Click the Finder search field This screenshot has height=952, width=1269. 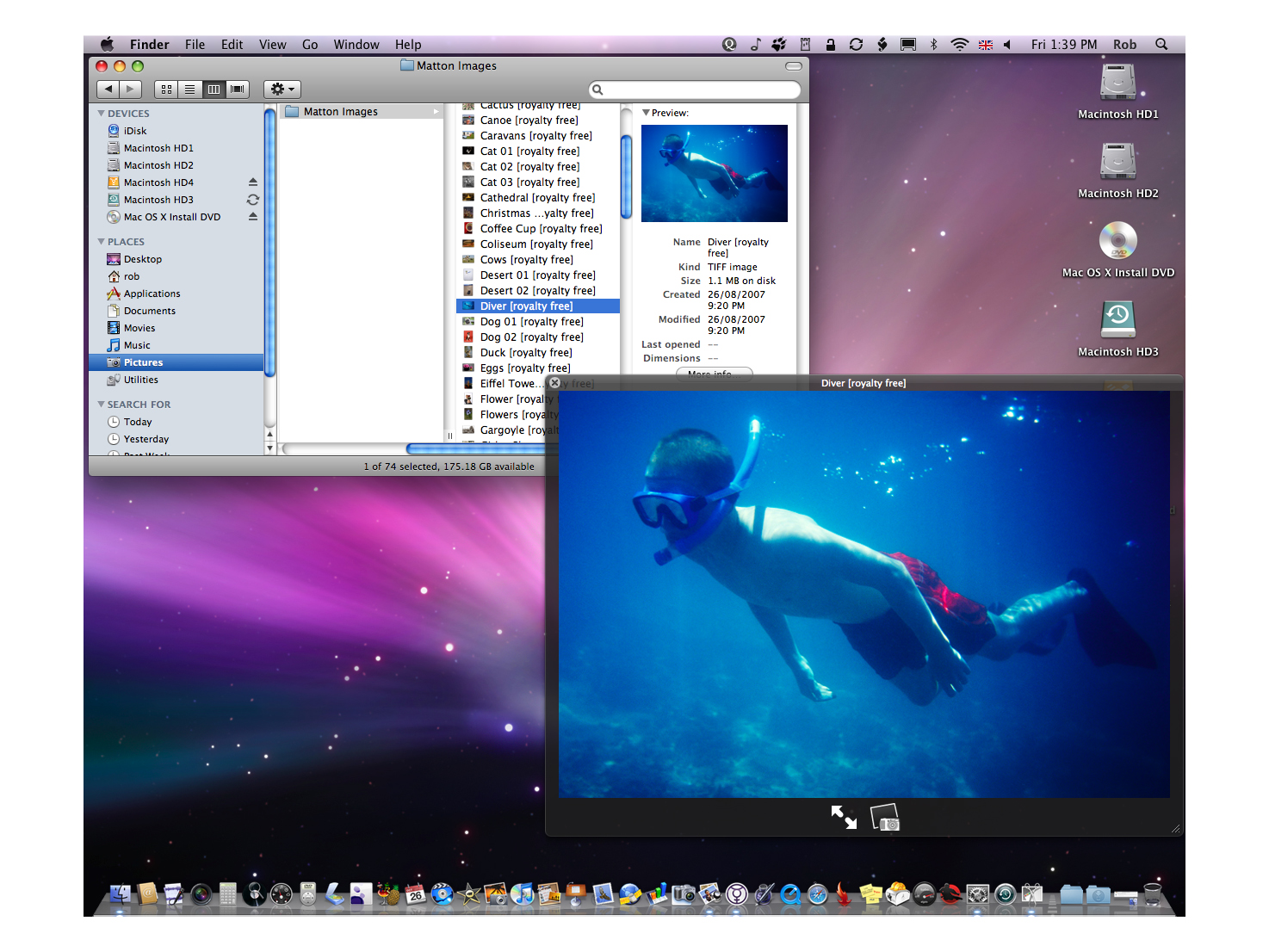695,90
